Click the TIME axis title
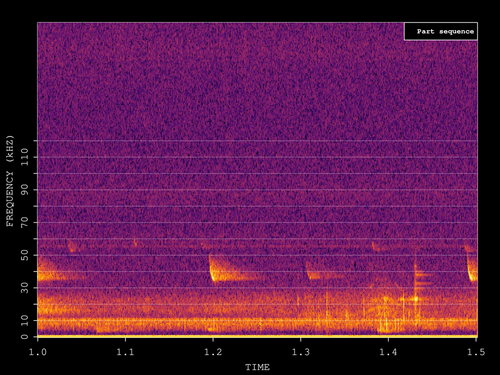500x375 pixels. (257, 367)
